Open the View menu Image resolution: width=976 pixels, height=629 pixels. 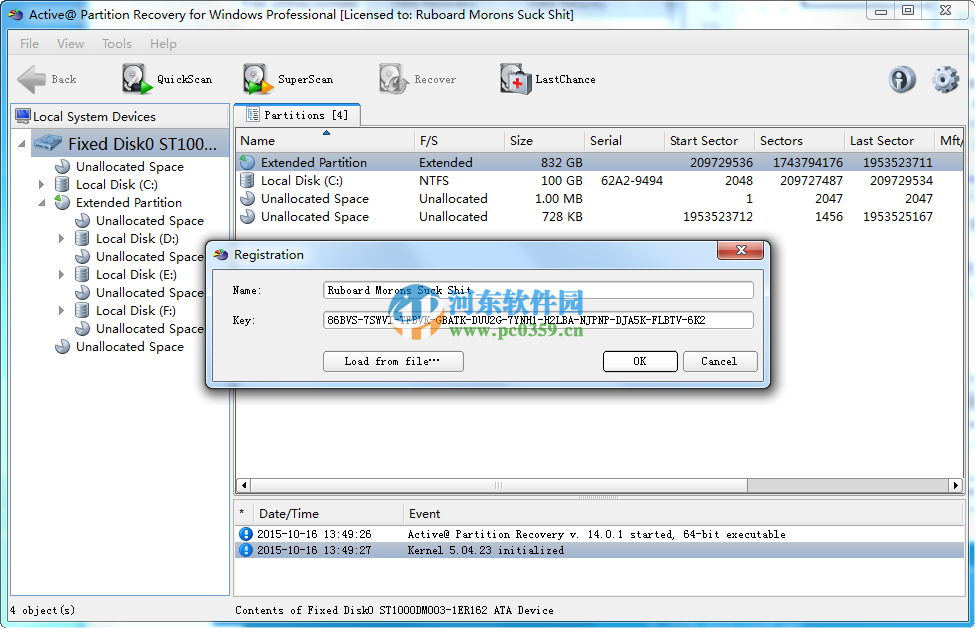(70, 43)
